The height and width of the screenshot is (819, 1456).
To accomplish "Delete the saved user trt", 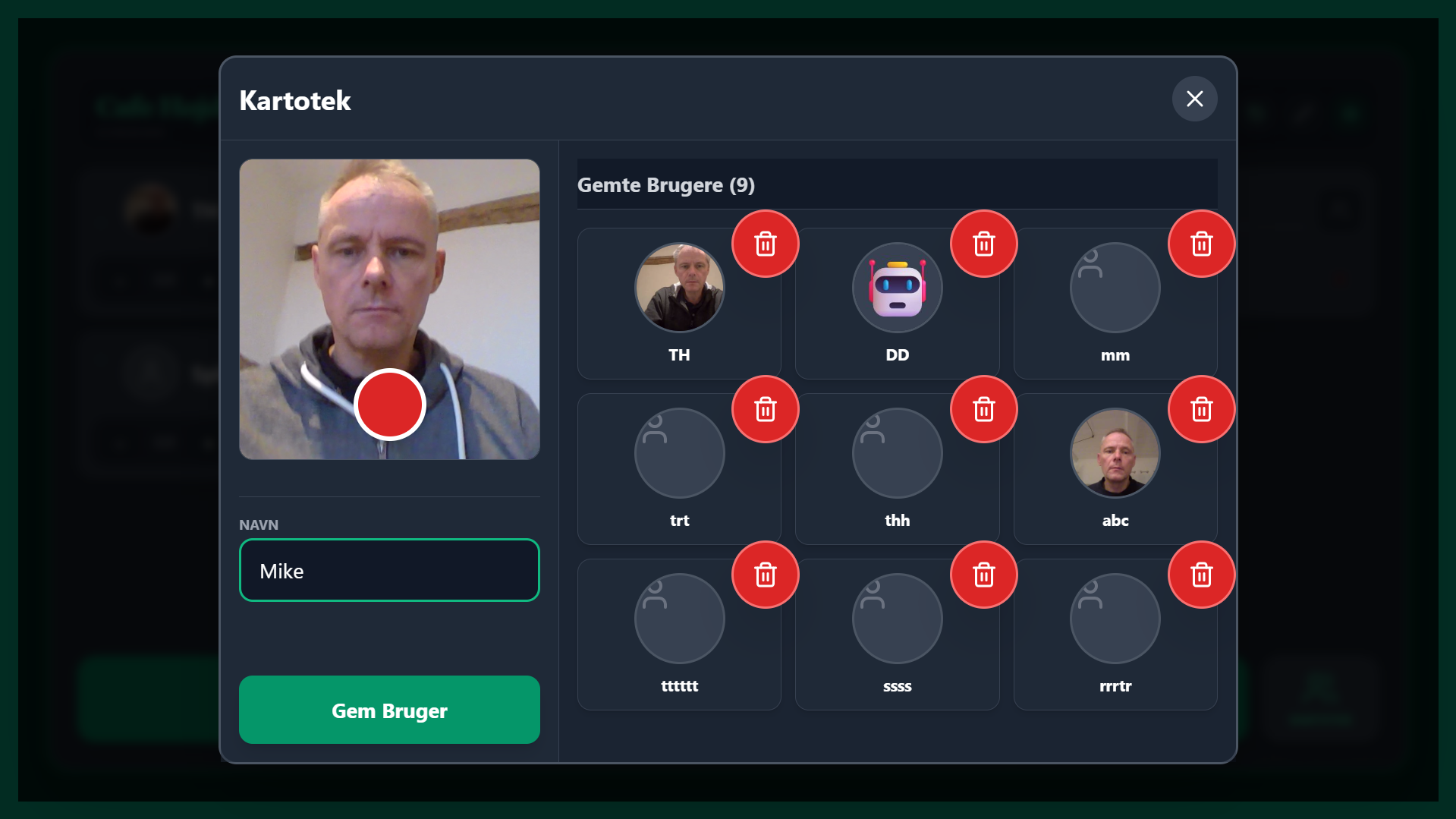I will pyautogui.click(x=765, y=409).
